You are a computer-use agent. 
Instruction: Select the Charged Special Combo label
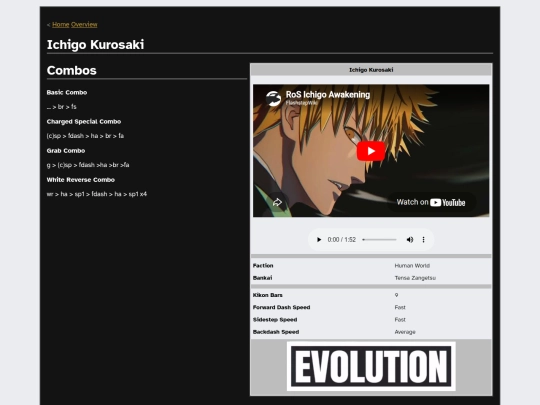[84, 122]
